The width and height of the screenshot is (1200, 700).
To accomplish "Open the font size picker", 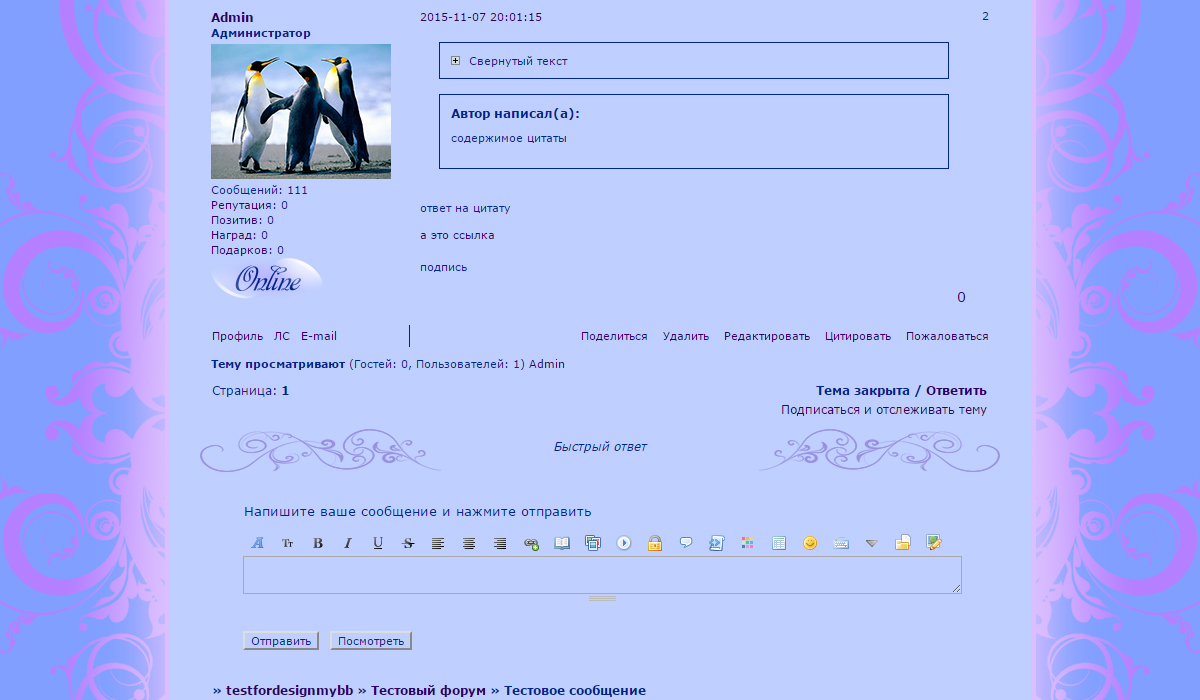I will coord(287,543).
